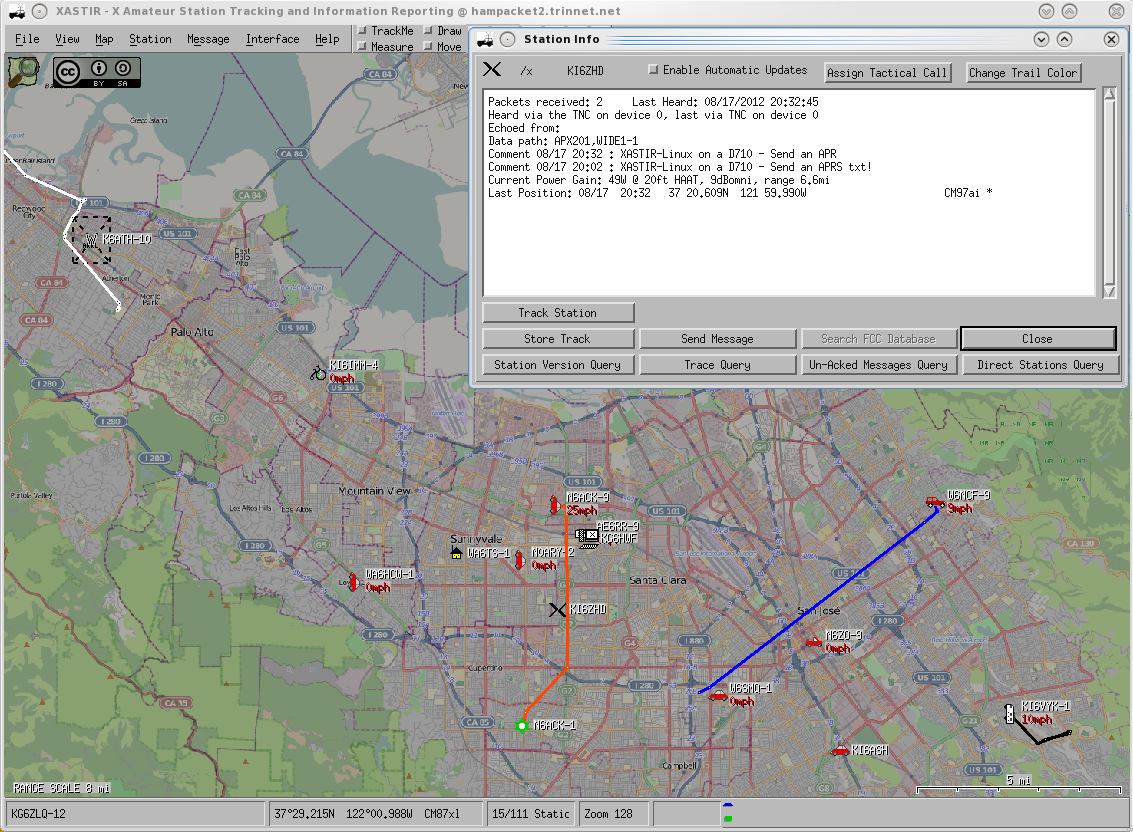Viewport: 1133px width, 832px height.
Task: Click the Creative Commons BY-SA badge
Action: (97, 72)
